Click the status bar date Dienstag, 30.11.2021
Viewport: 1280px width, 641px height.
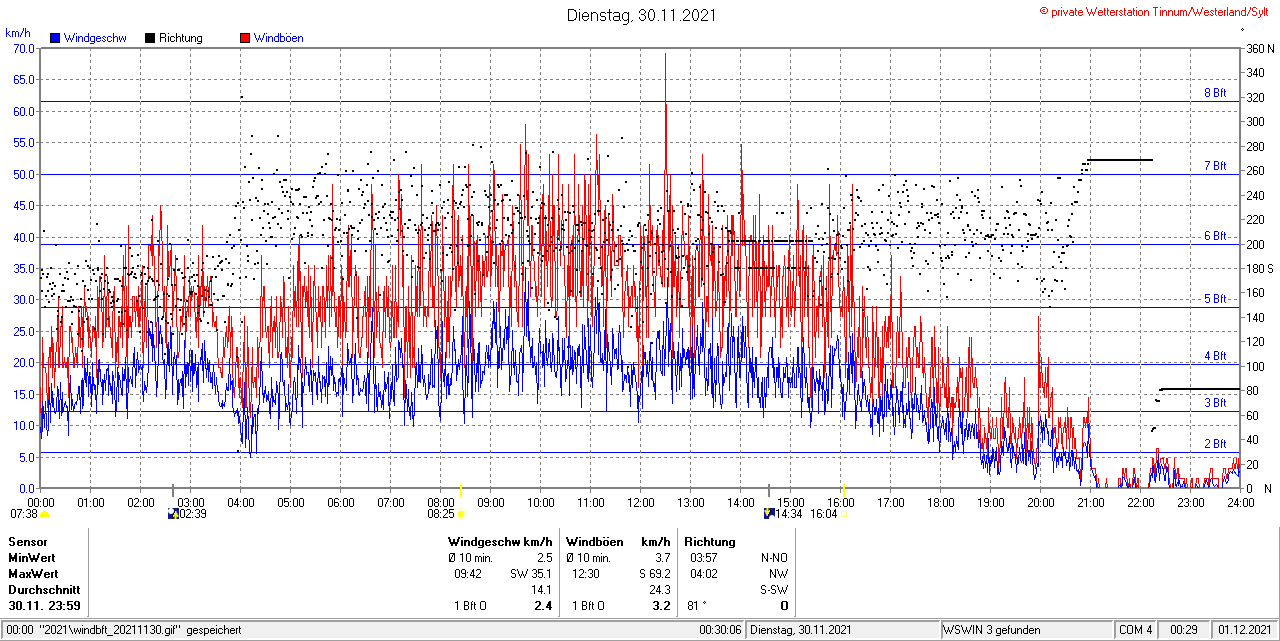tap(801, 630)
